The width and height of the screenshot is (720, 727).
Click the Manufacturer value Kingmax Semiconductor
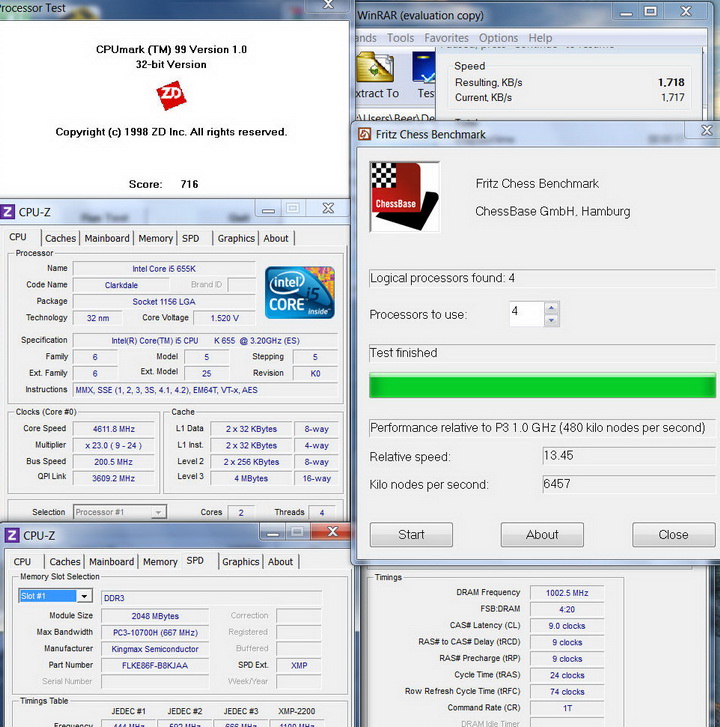click(155, 649)
